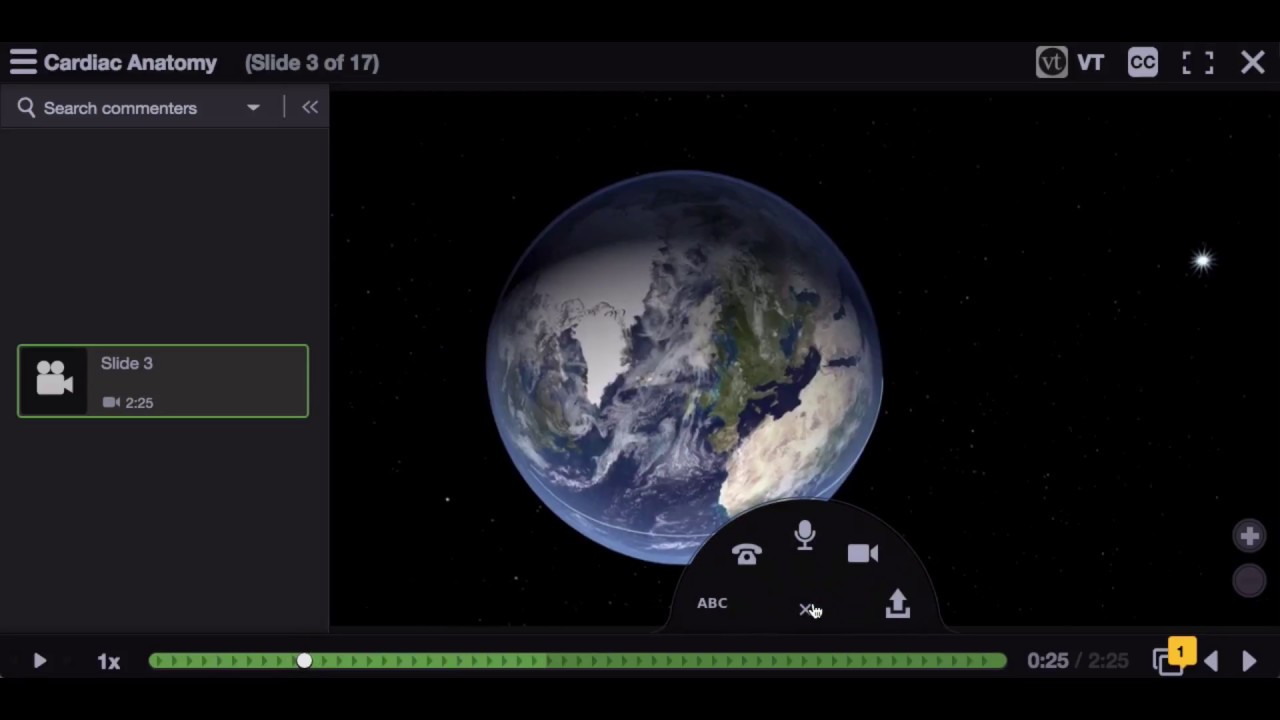The width and height of the screenshot is (1280, 720).
Task: Click the Cardiac Anatomy title
Action: [x=130, y=63]
